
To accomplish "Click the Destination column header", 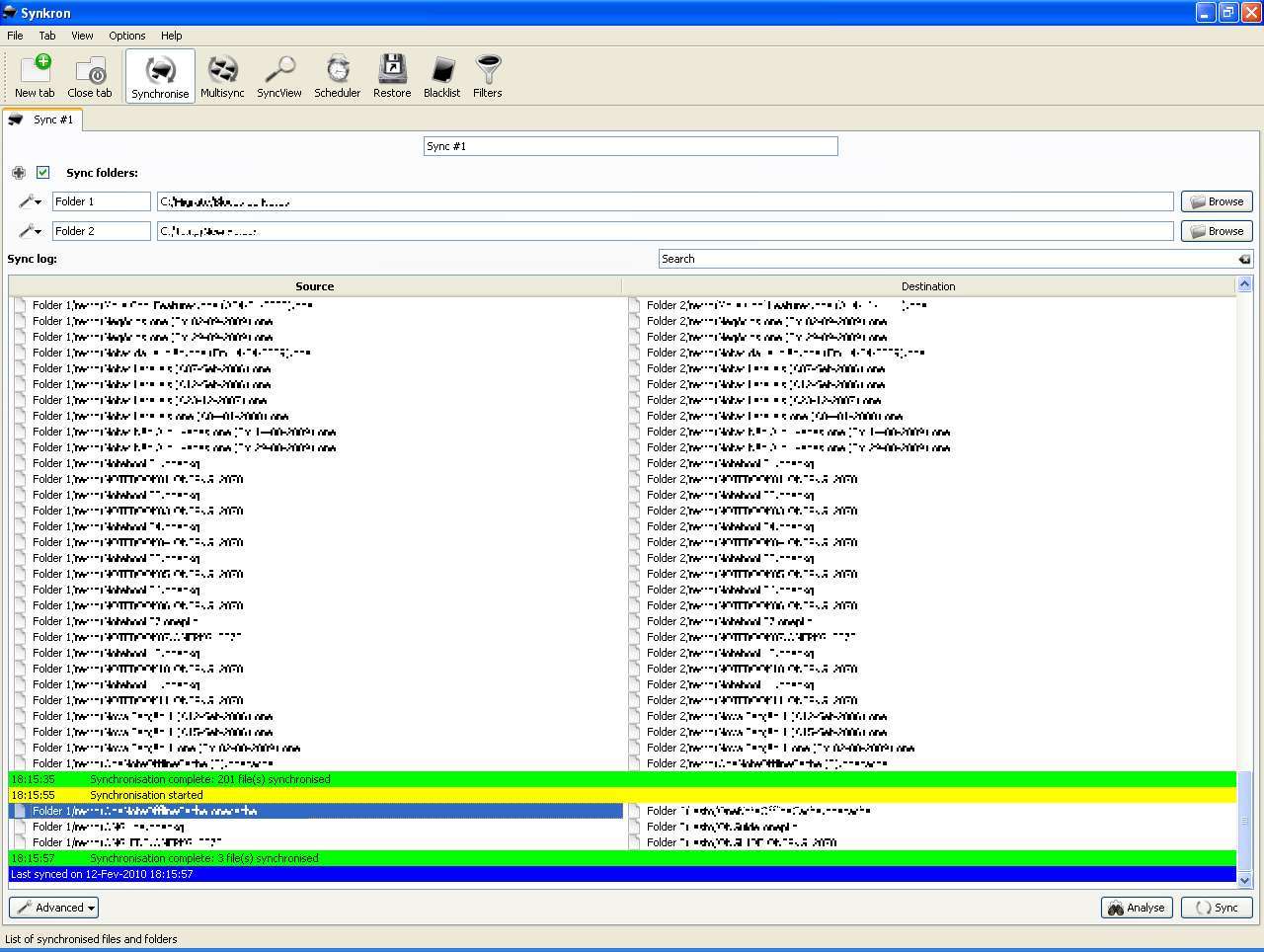I will click(x=928, y=286).
